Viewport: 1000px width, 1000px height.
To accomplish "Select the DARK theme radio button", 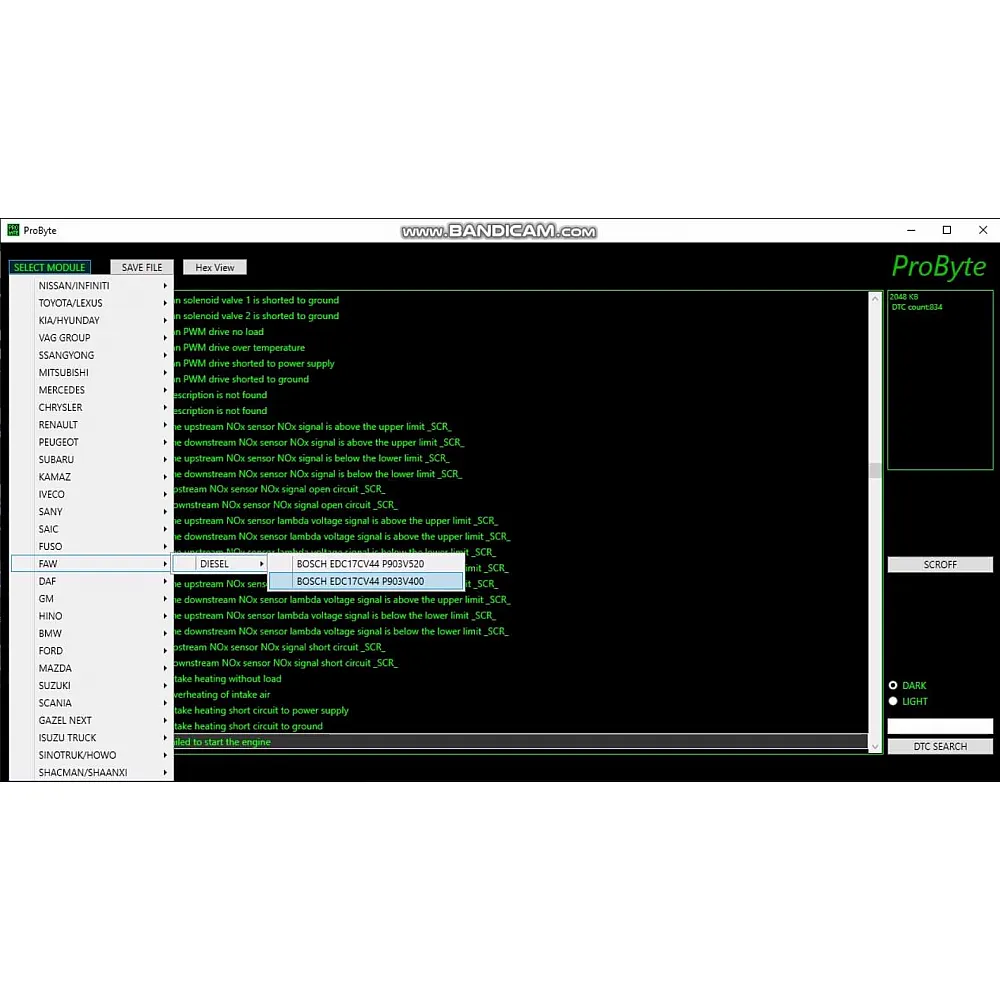I will click(x=894, y=686).
